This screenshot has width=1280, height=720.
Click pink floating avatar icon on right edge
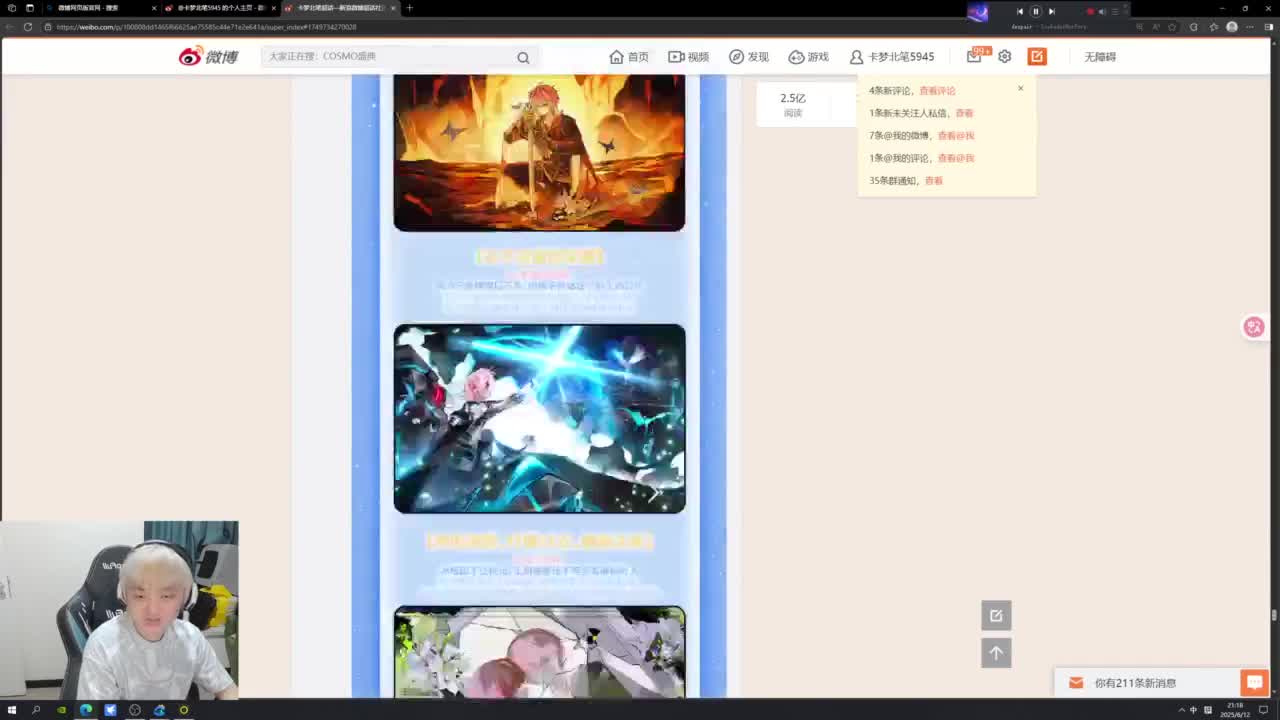pos(1253,327)
